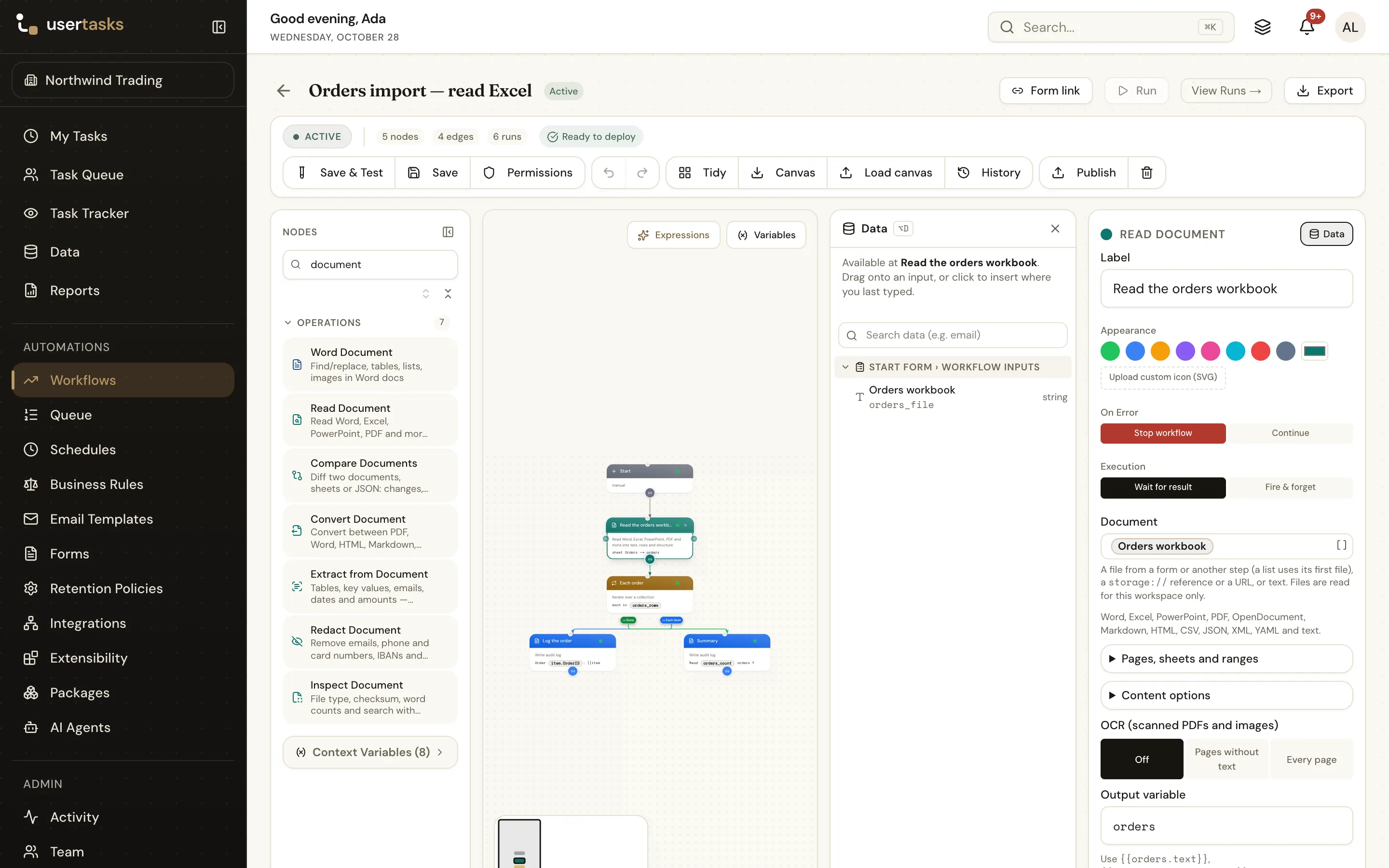Add the Word Document node
The height and width of the screenshot is (868, 1389).
(370, 365)
